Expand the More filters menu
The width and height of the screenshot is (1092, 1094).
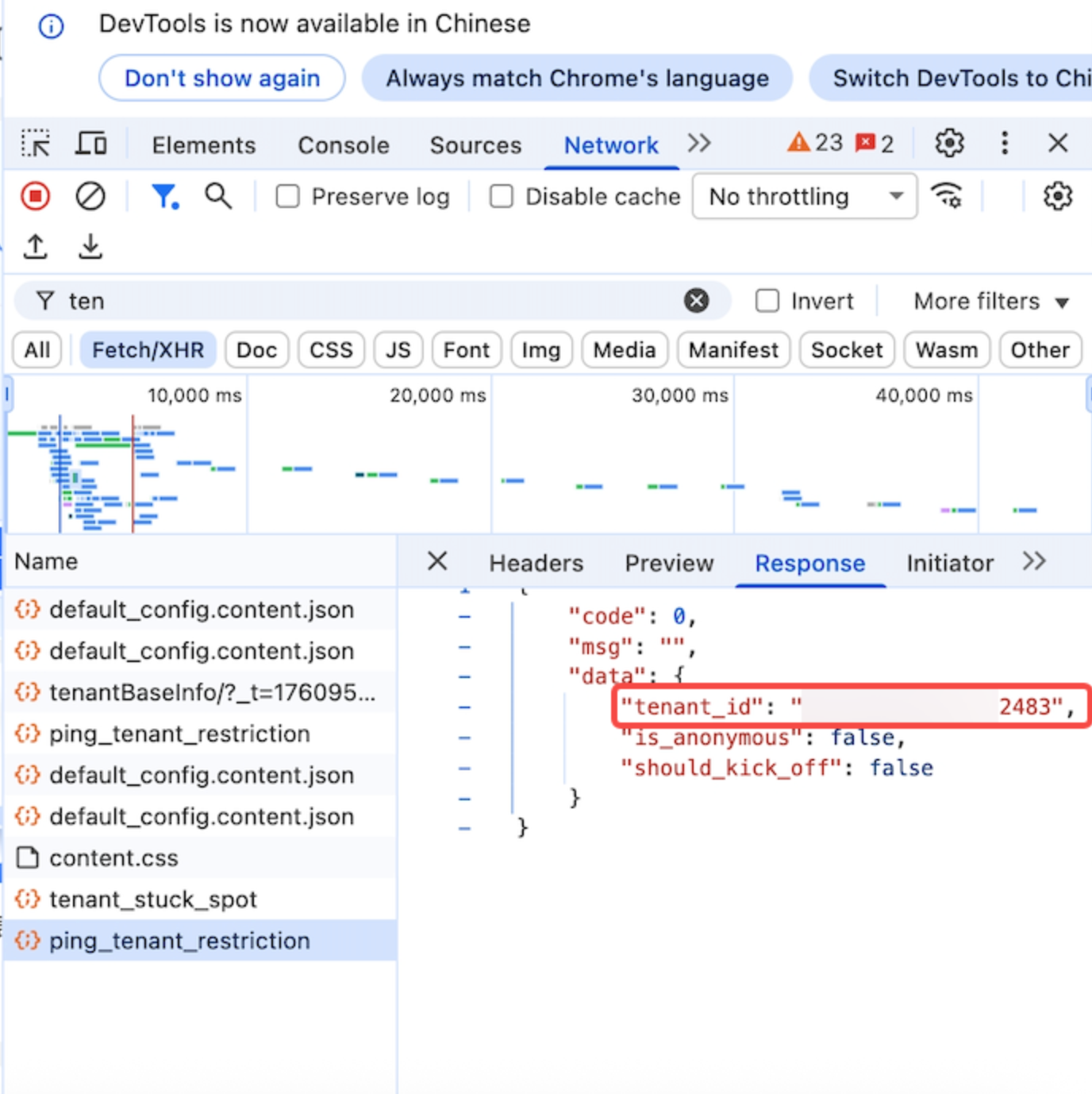tap(990, 302)
